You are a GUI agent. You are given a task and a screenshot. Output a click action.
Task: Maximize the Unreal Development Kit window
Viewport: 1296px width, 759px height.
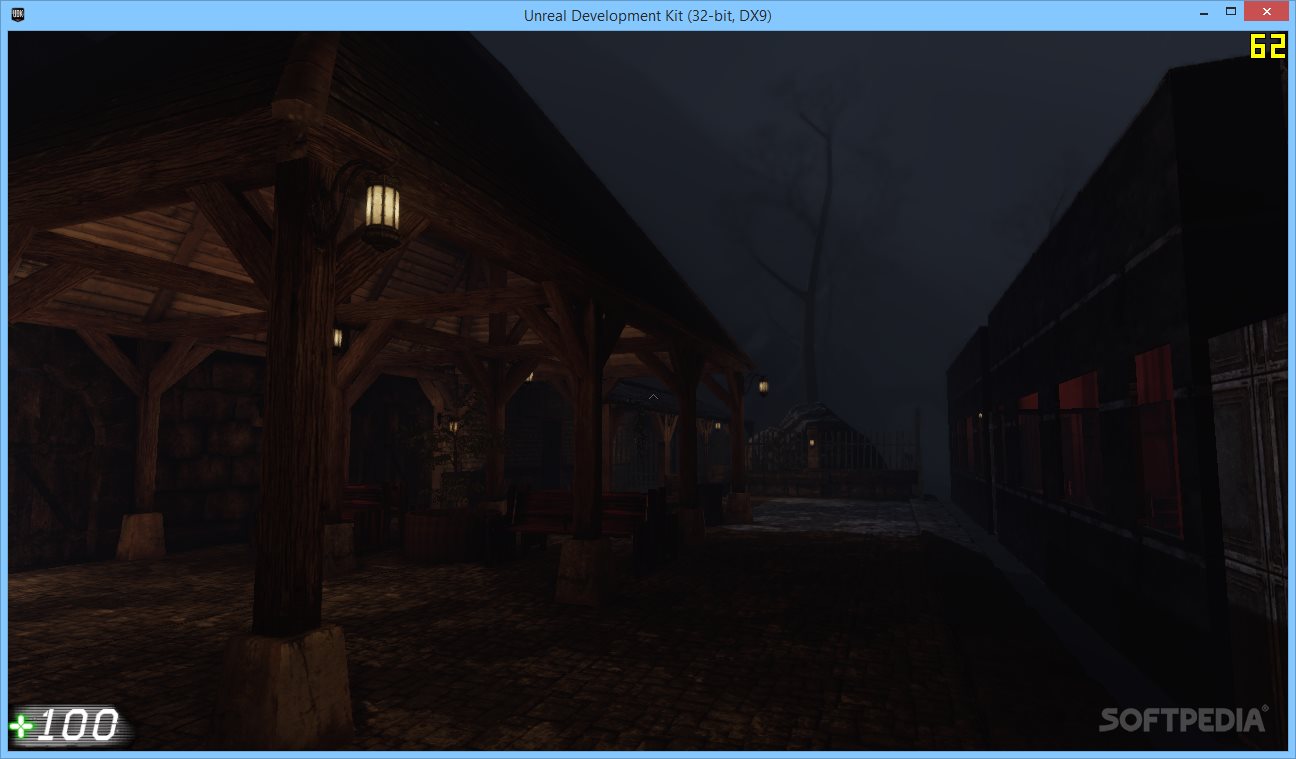click(1231, 12)
